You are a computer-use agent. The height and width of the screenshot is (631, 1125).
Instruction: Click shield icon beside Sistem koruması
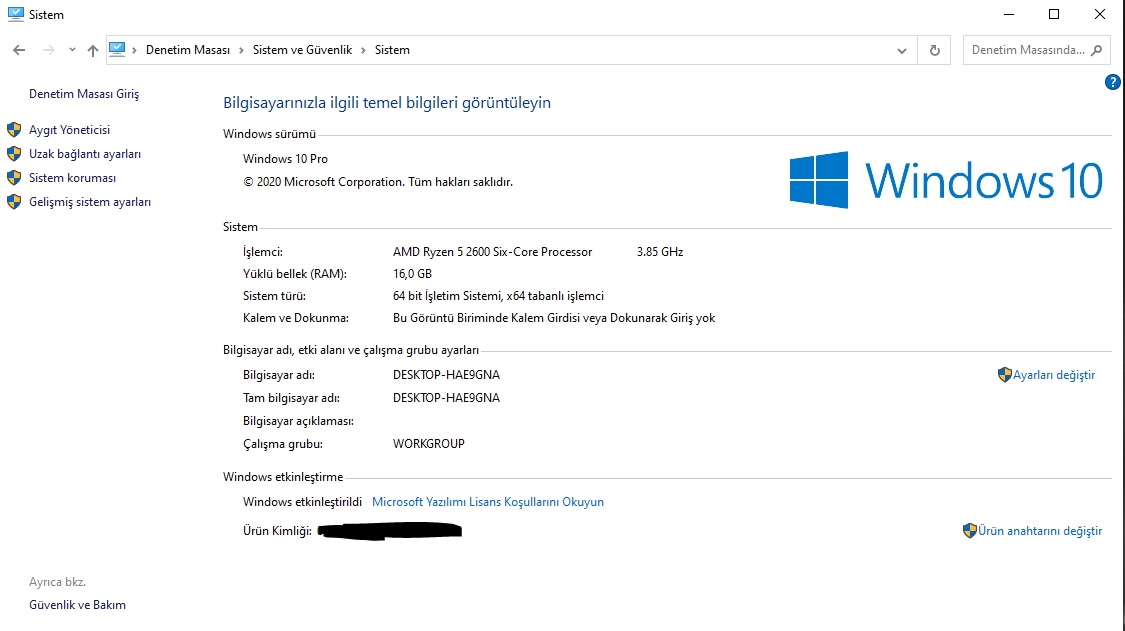click(x=14, y=177)
